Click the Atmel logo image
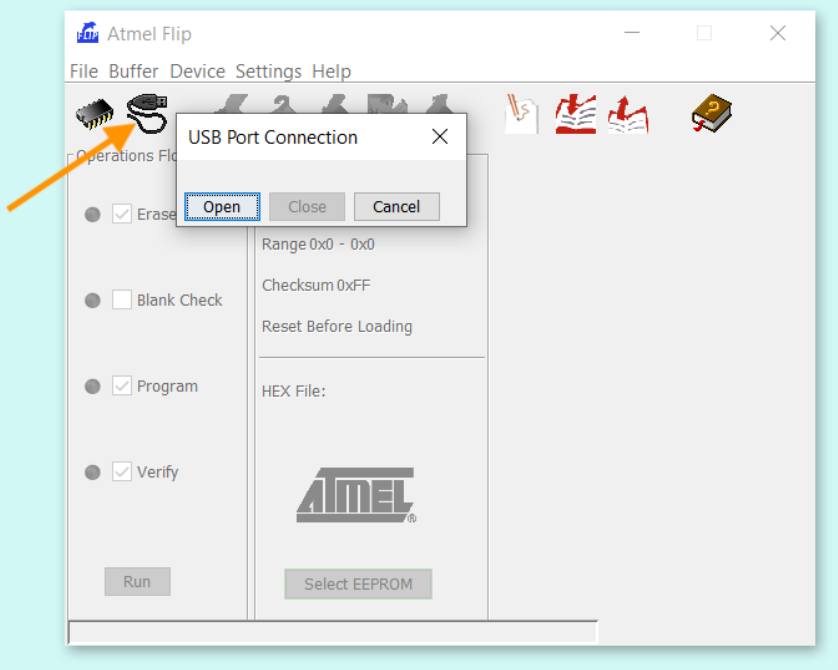This screenshot has height=670, width=838. pos(356,495)
